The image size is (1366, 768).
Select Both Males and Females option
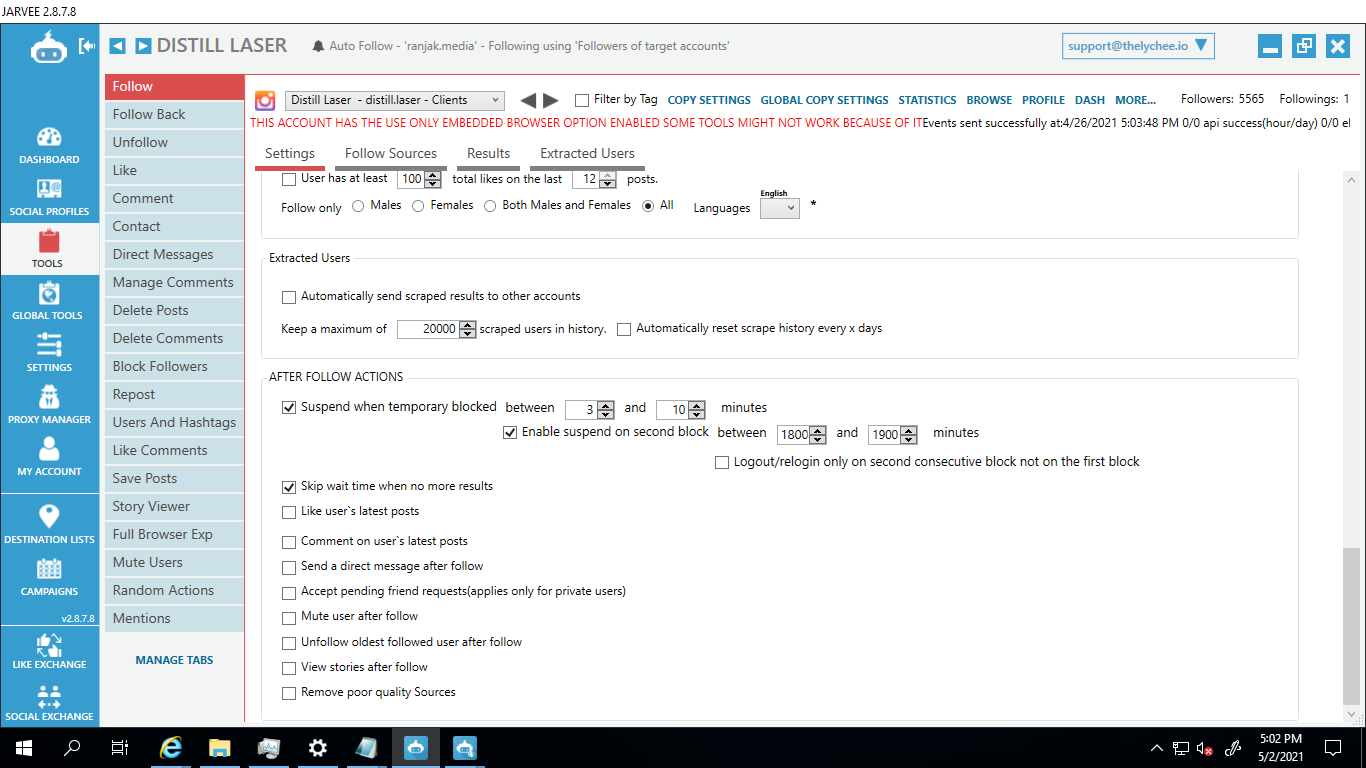(490, 206)
